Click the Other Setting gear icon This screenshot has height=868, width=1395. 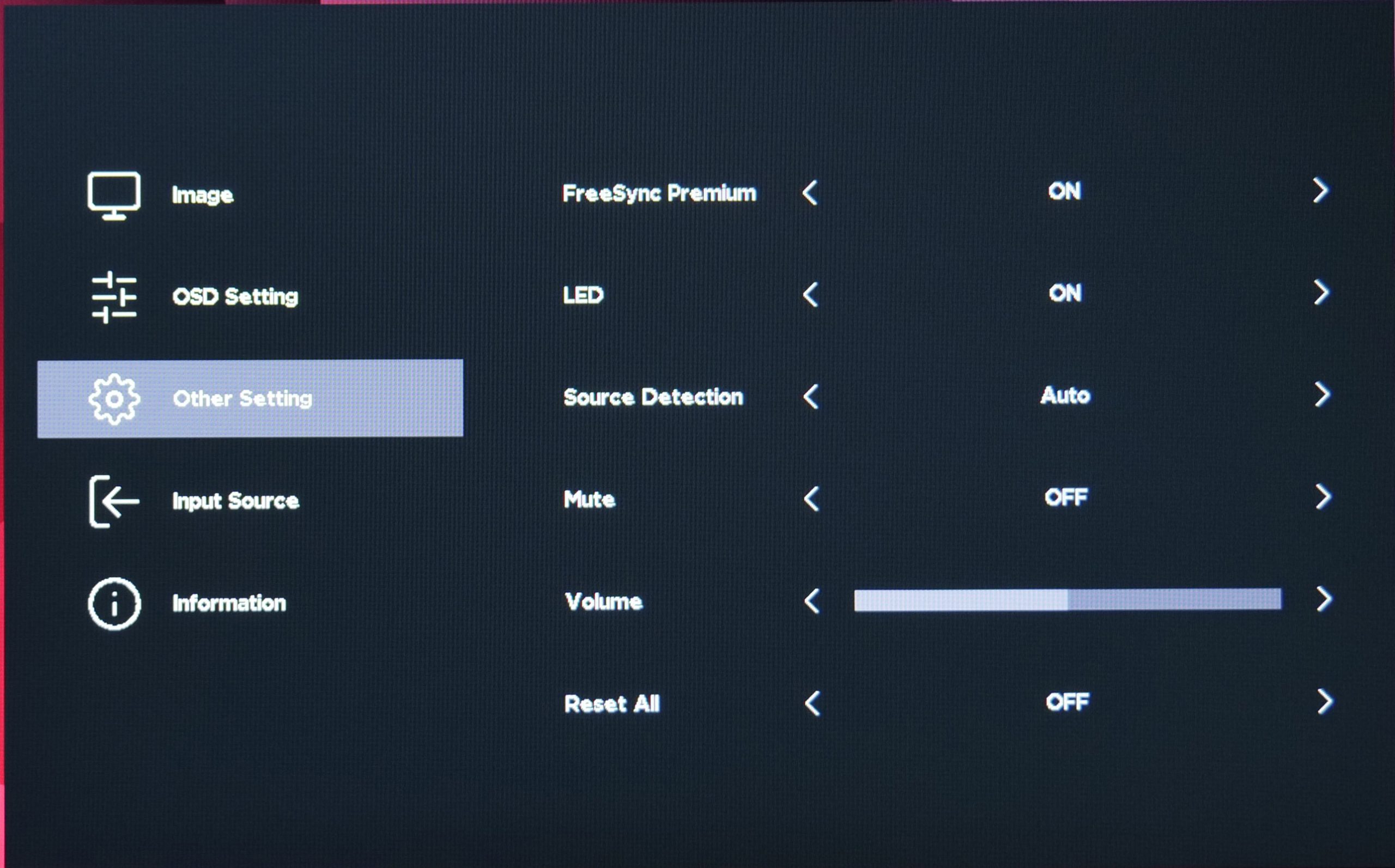pyautogui.click(x=114, y=399)
